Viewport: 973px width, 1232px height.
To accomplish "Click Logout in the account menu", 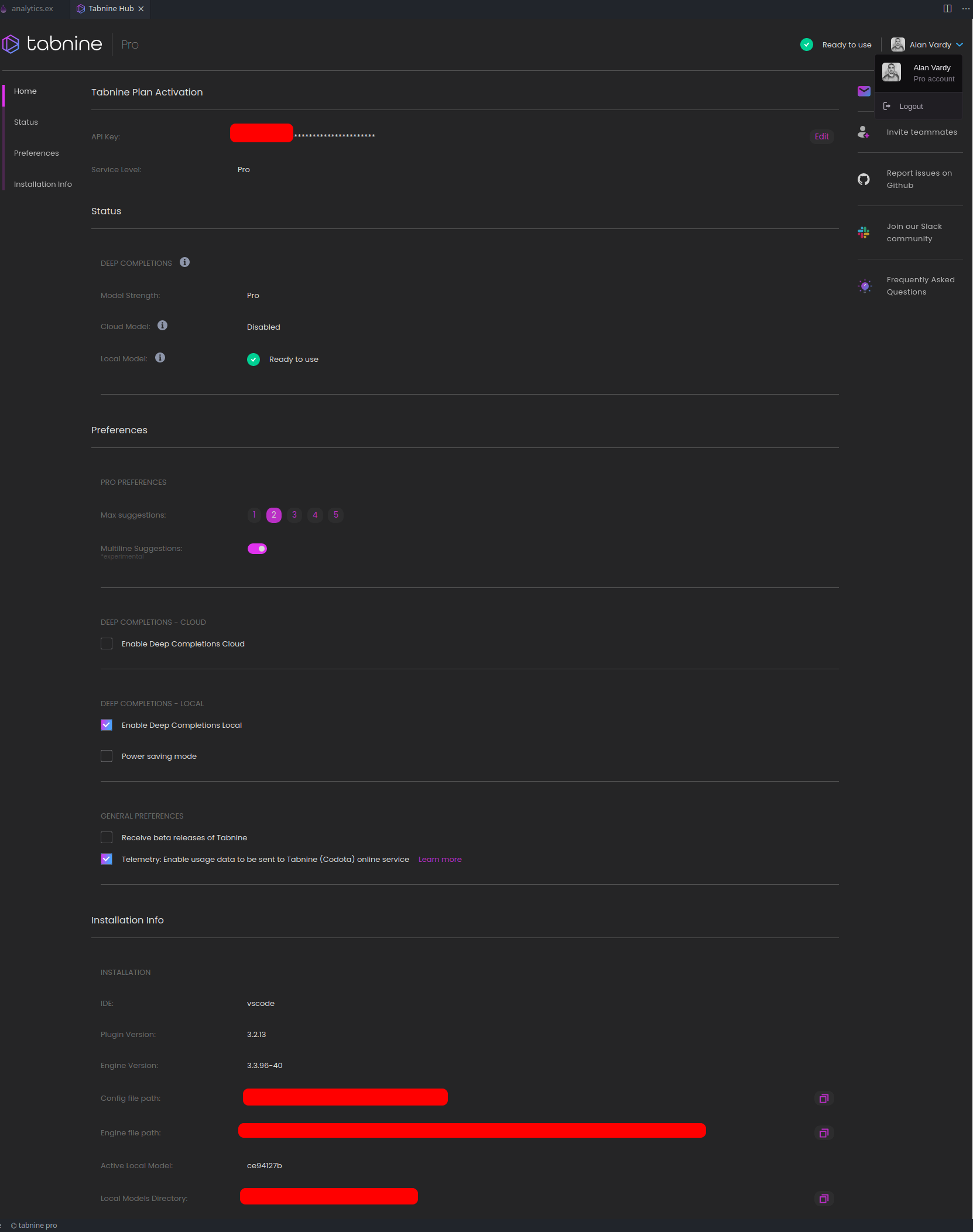I will tap(911, 106).
